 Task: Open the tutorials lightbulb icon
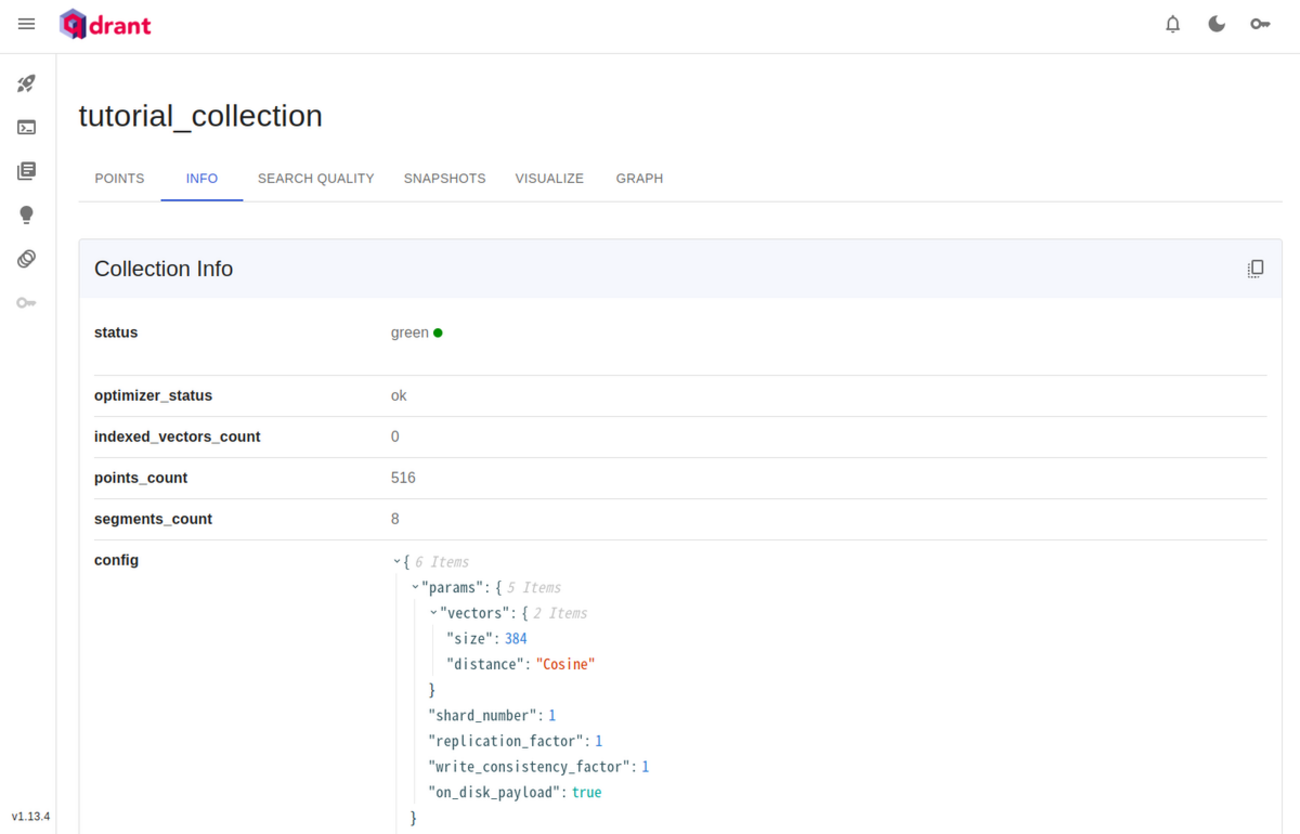27,215
